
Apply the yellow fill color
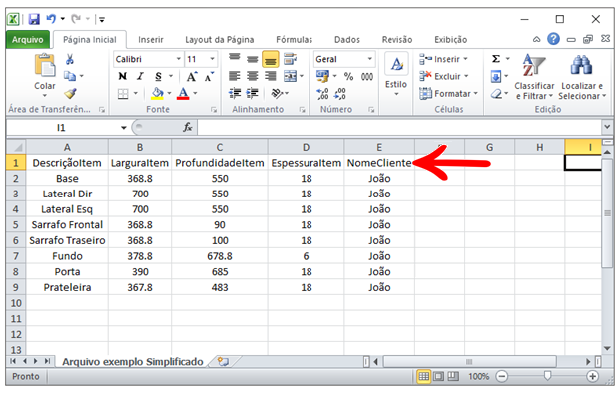(x=157, y=94)
